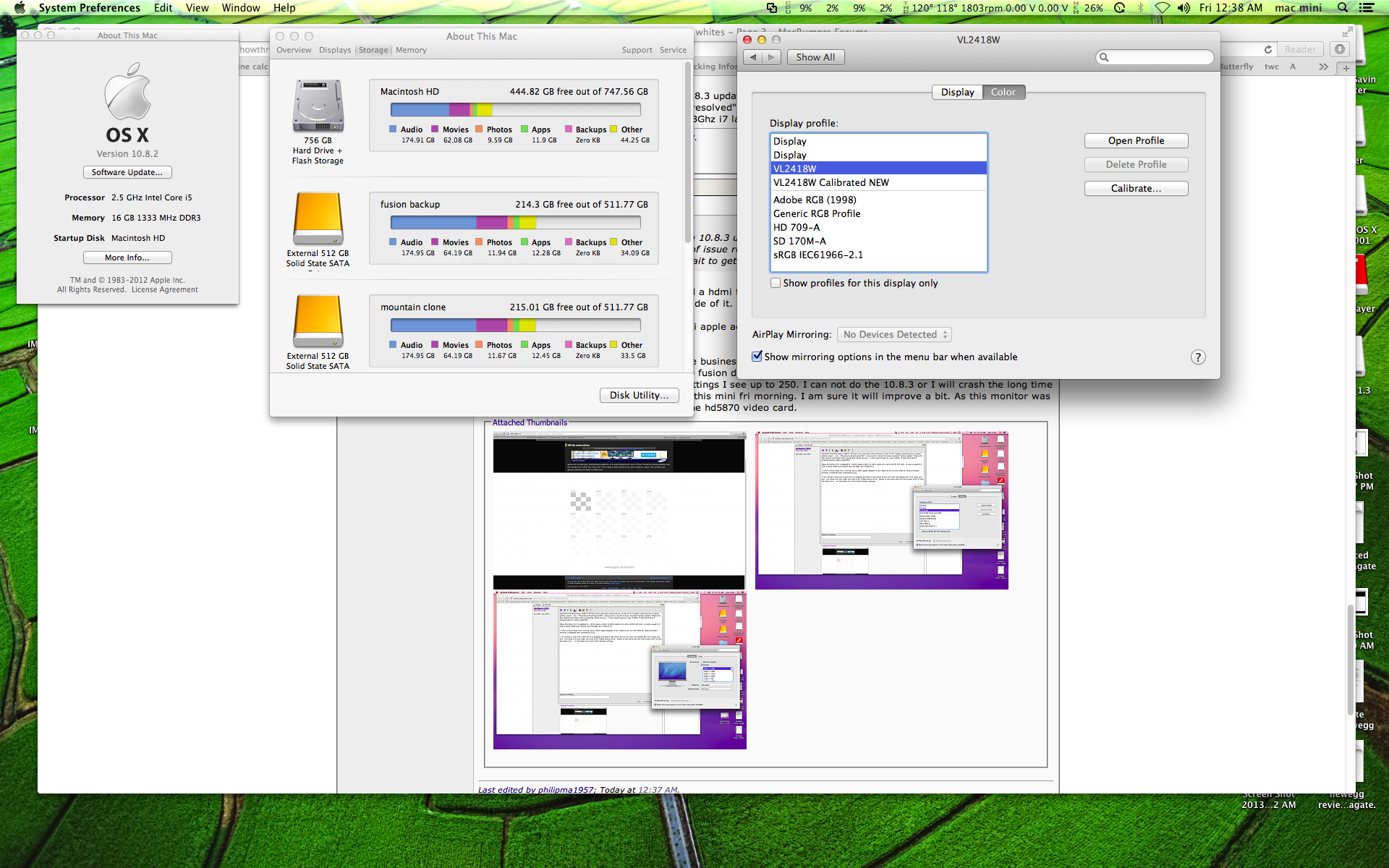
Task: Open the Window menu
Action: point(240,8)
